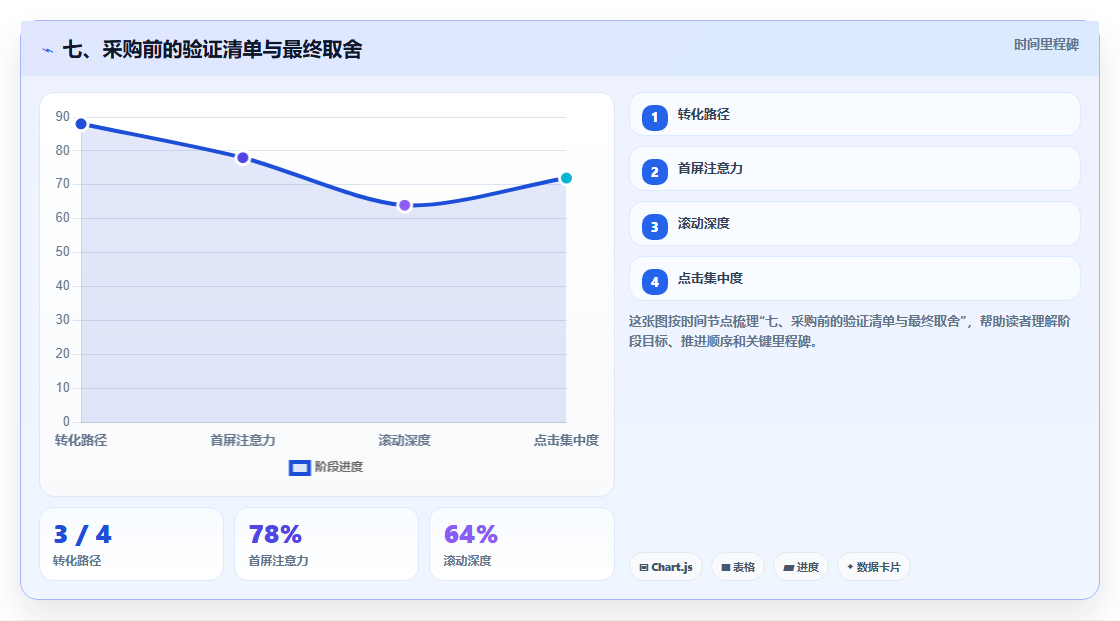
Task: Open the 进度 tag
Action: [x=801, y=567]
